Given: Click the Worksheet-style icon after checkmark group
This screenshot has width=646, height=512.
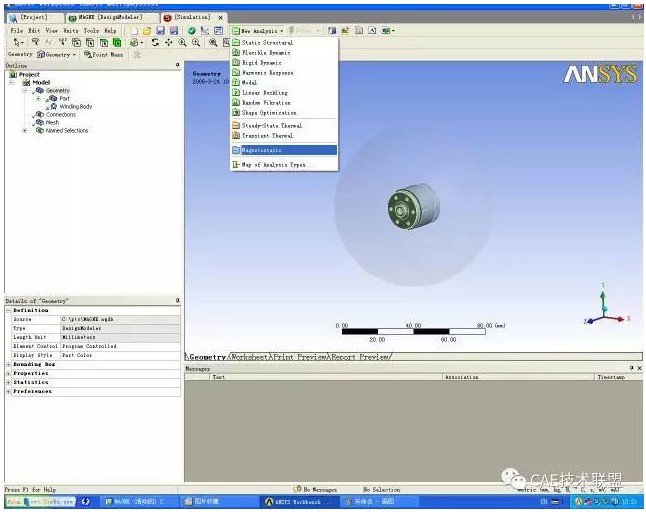Looking at the screenshot, I should pos(218,31).
